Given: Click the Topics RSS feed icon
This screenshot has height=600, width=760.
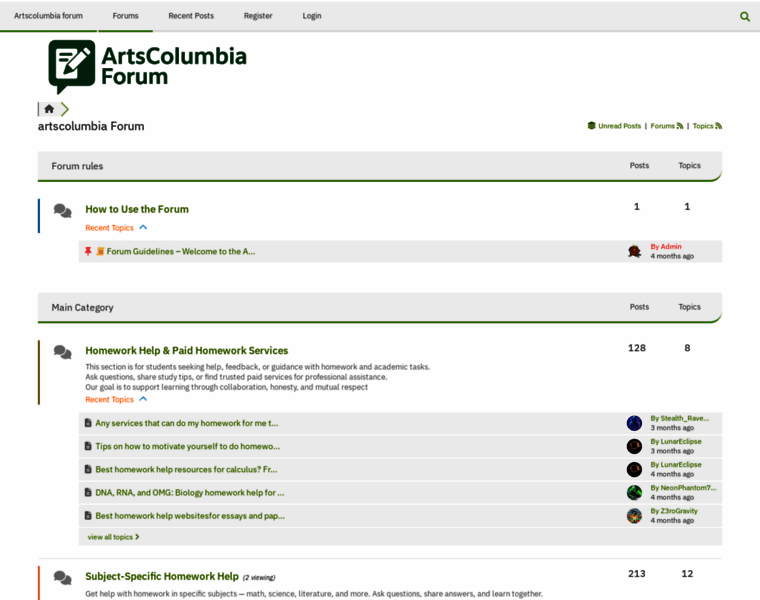Looking at the screenshot, I should click(718, 126).
